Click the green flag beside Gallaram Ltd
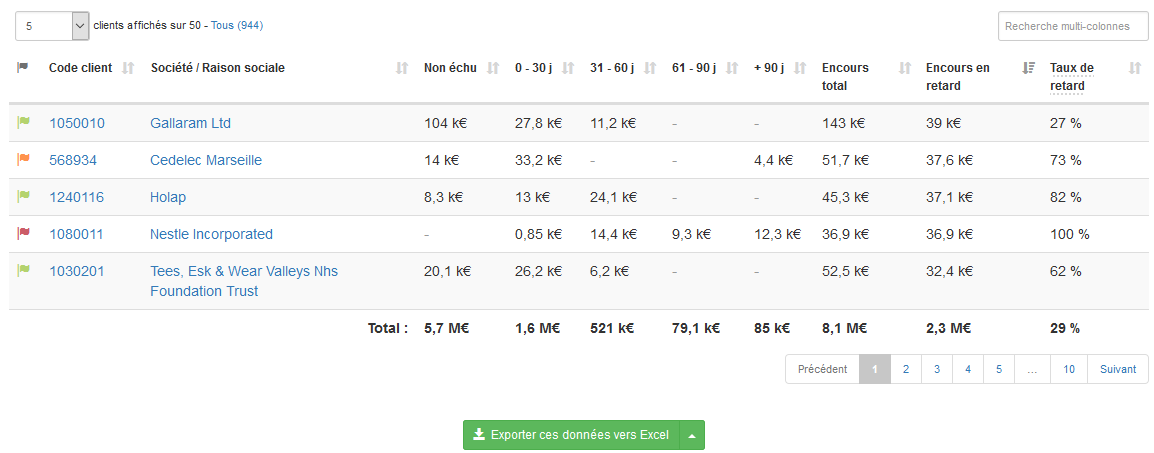 [23, 123]
